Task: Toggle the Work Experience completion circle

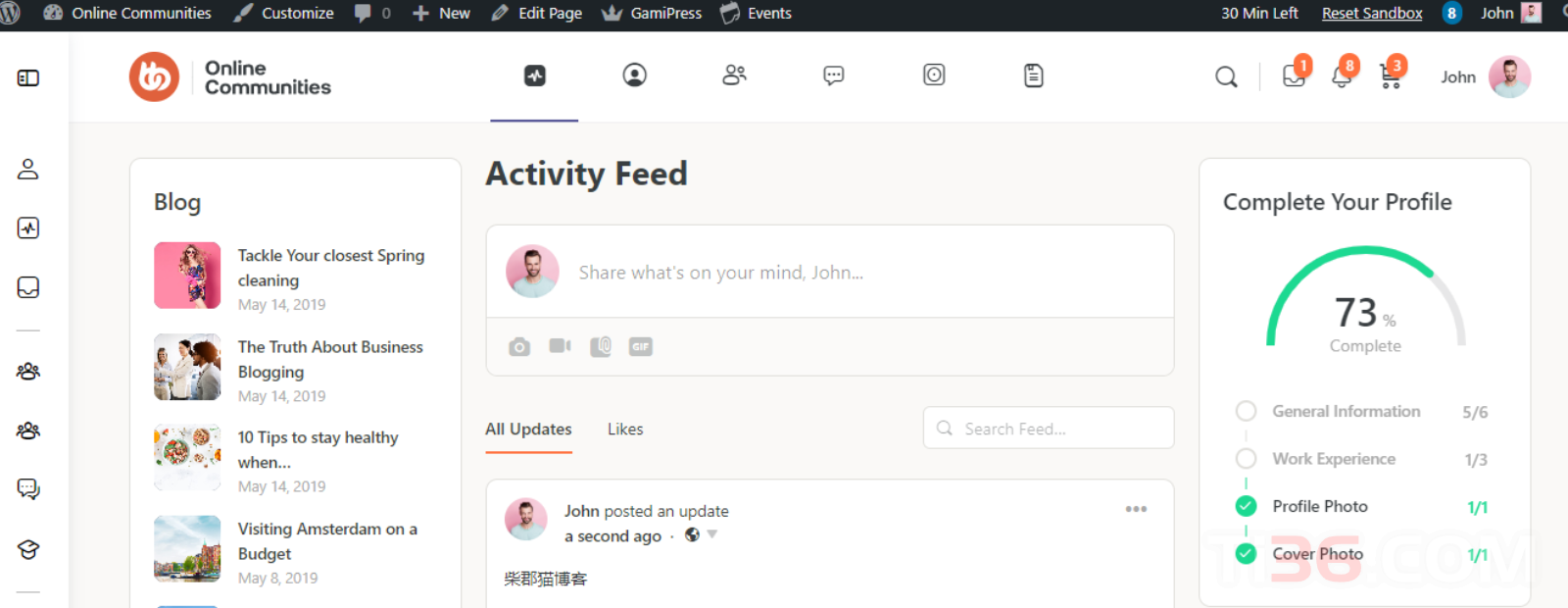Action: pyautogui.click(x=1246, y=458)
